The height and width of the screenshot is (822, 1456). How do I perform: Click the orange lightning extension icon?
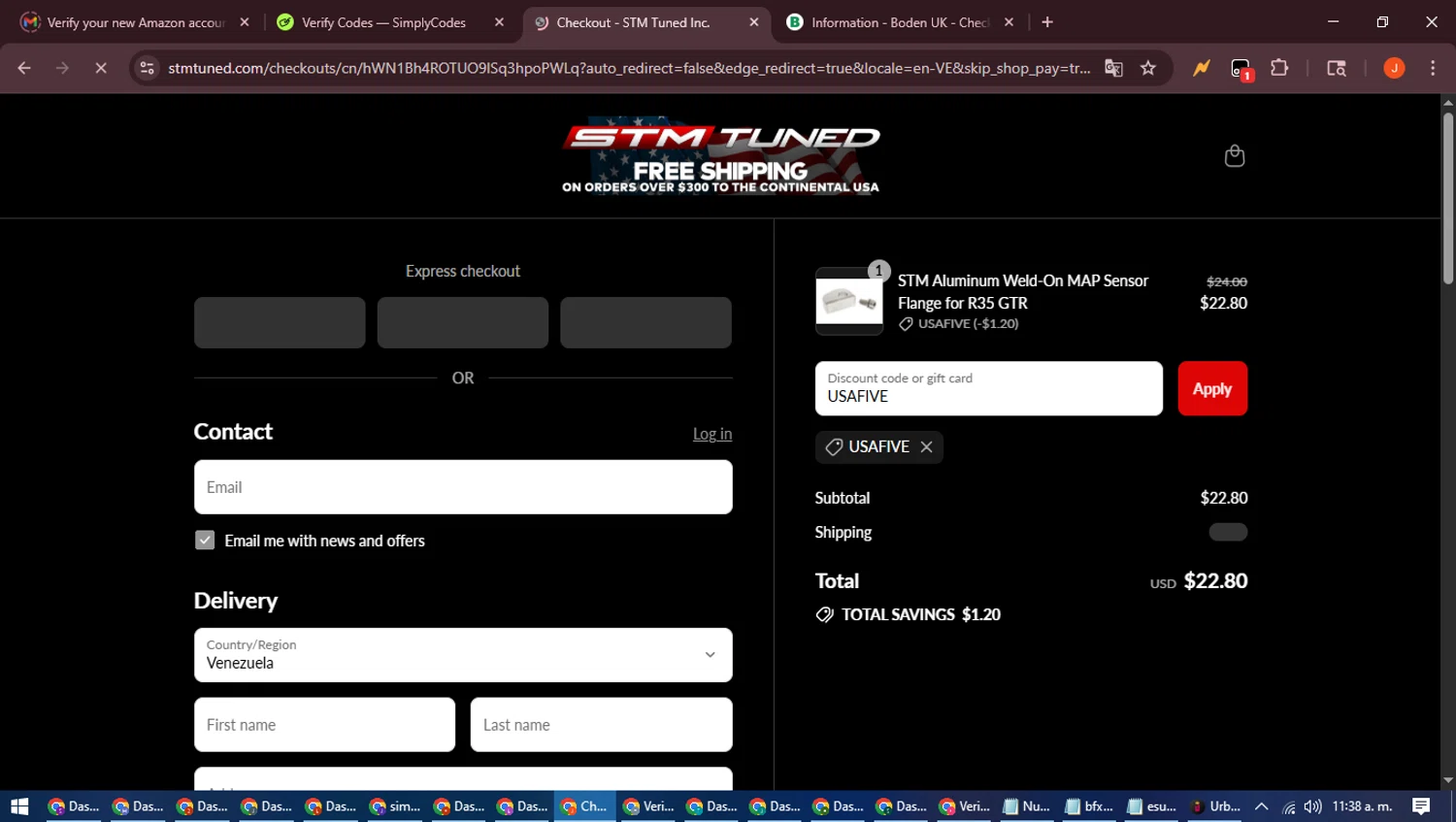(x=1202, y=68)
